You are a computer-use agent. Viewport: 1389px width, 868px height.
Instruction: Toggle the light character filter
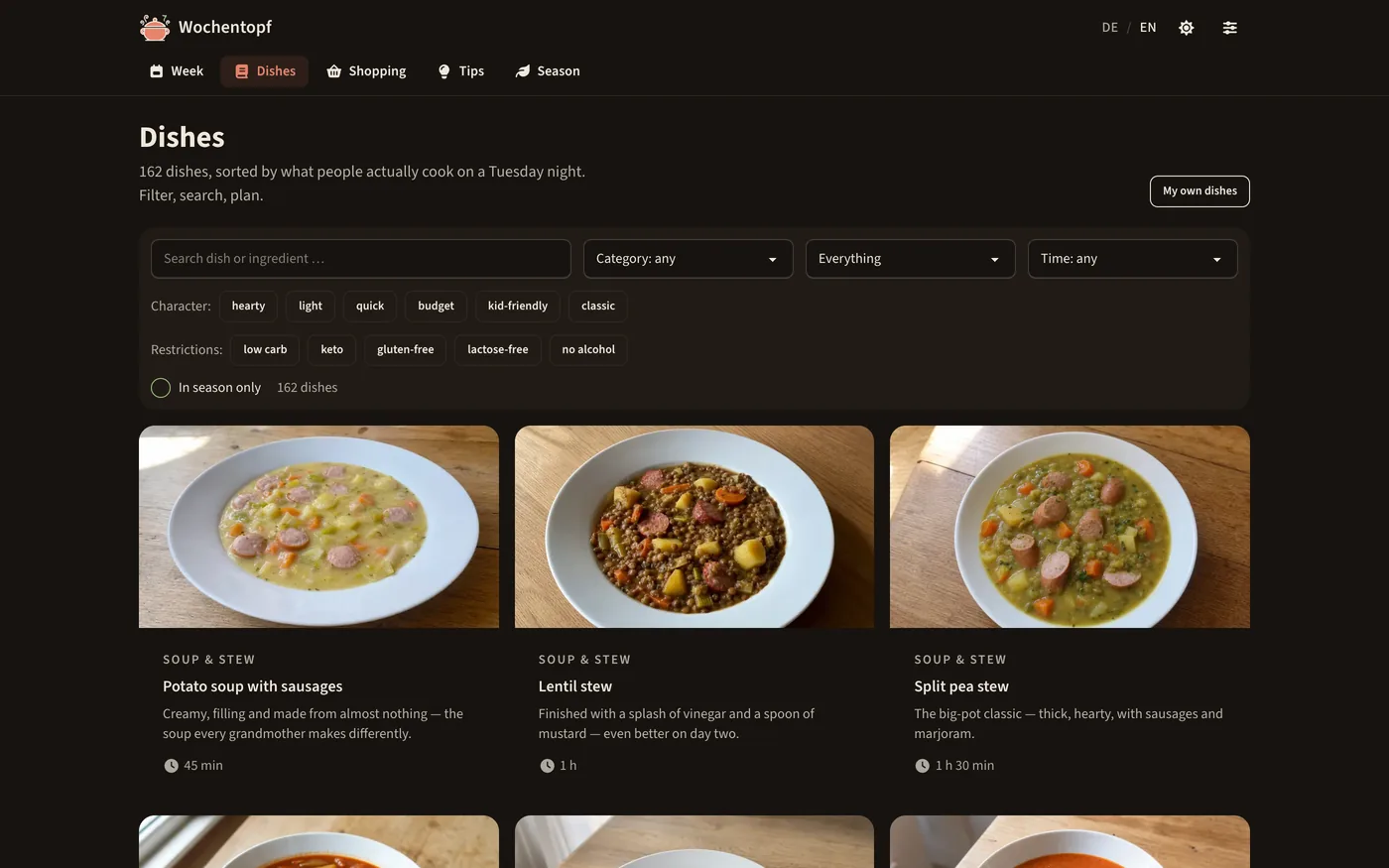(311, 307)
